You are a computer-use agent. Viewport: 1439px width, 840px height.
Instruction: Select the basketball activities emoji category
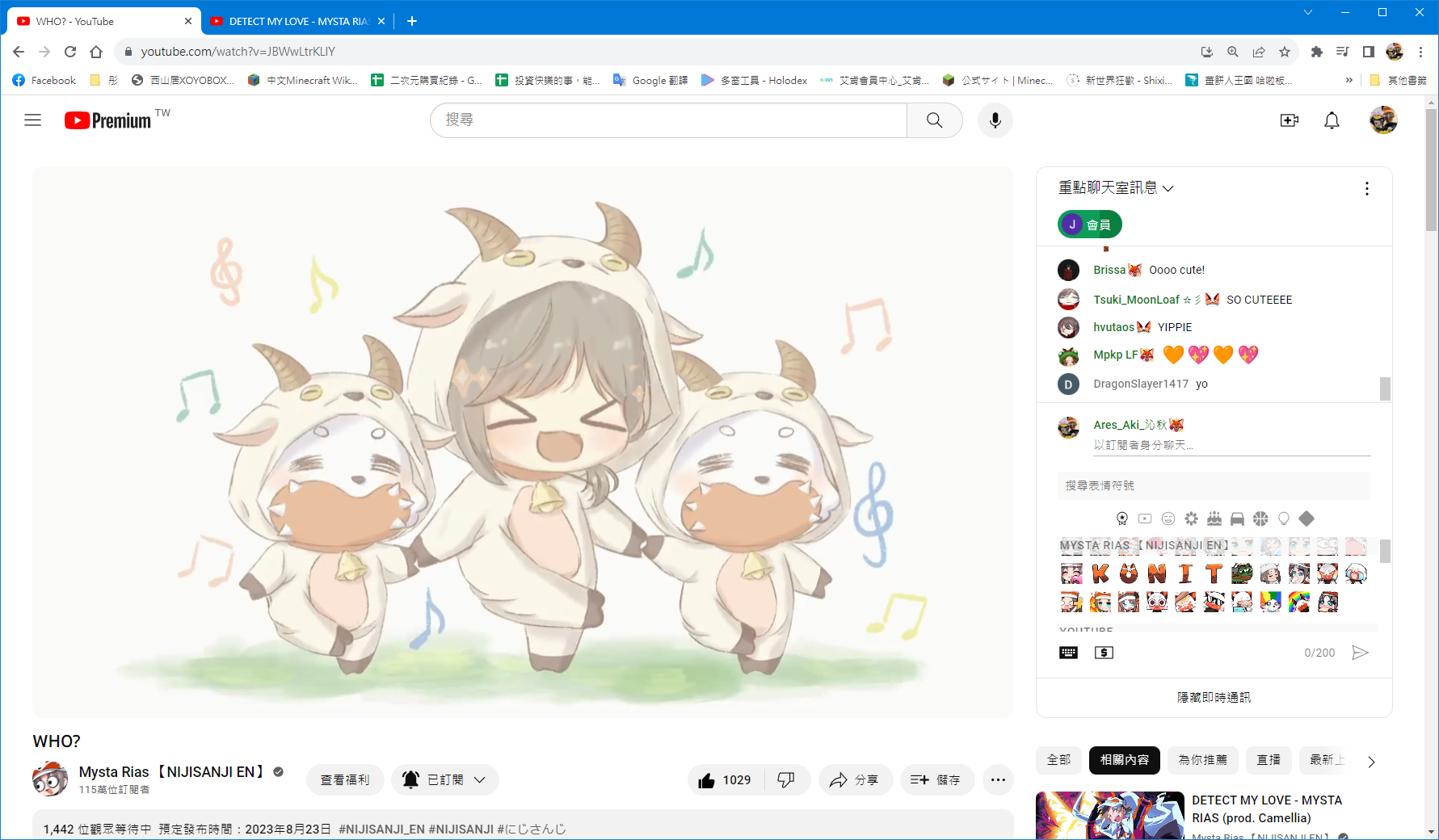[1260, 519]
